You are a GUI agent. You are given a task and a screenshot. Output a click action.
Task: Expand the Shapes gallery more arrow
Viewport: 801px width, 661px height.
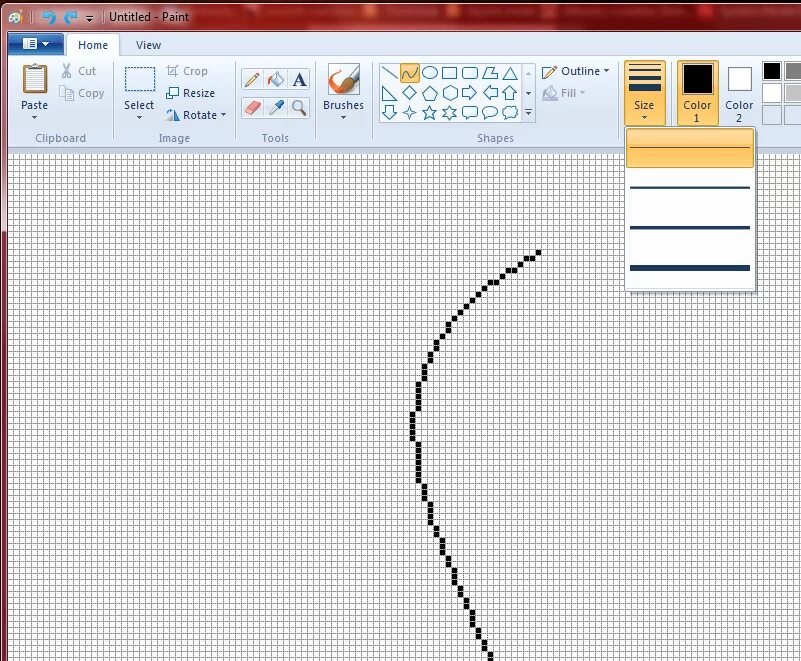pyautogui.click(x=529, y=112)
